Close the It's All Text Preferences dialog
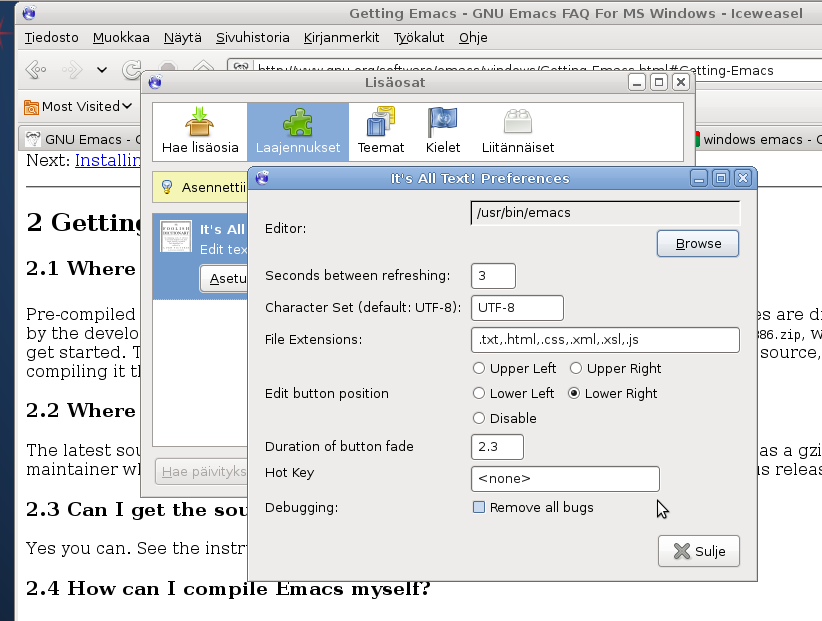 tap(743, 179)
